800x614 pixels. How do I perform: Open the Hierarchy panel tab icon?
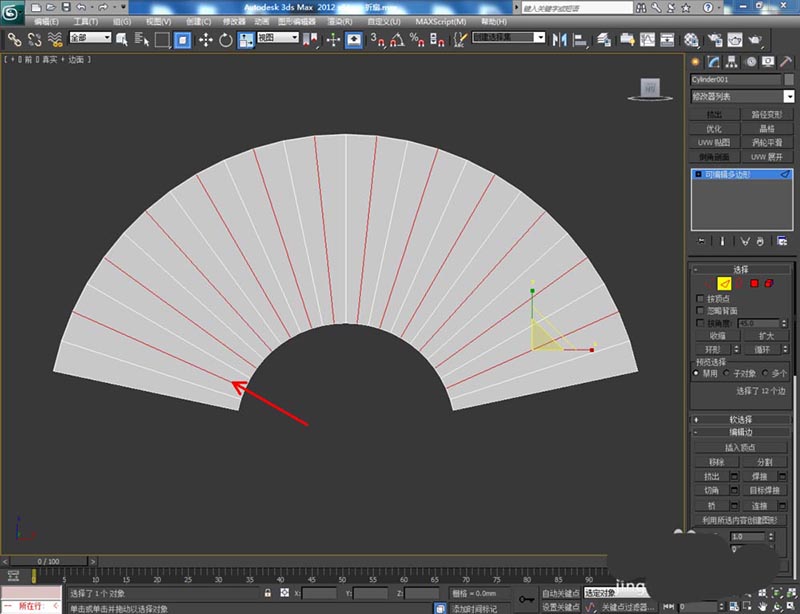(x=731, y=62)
